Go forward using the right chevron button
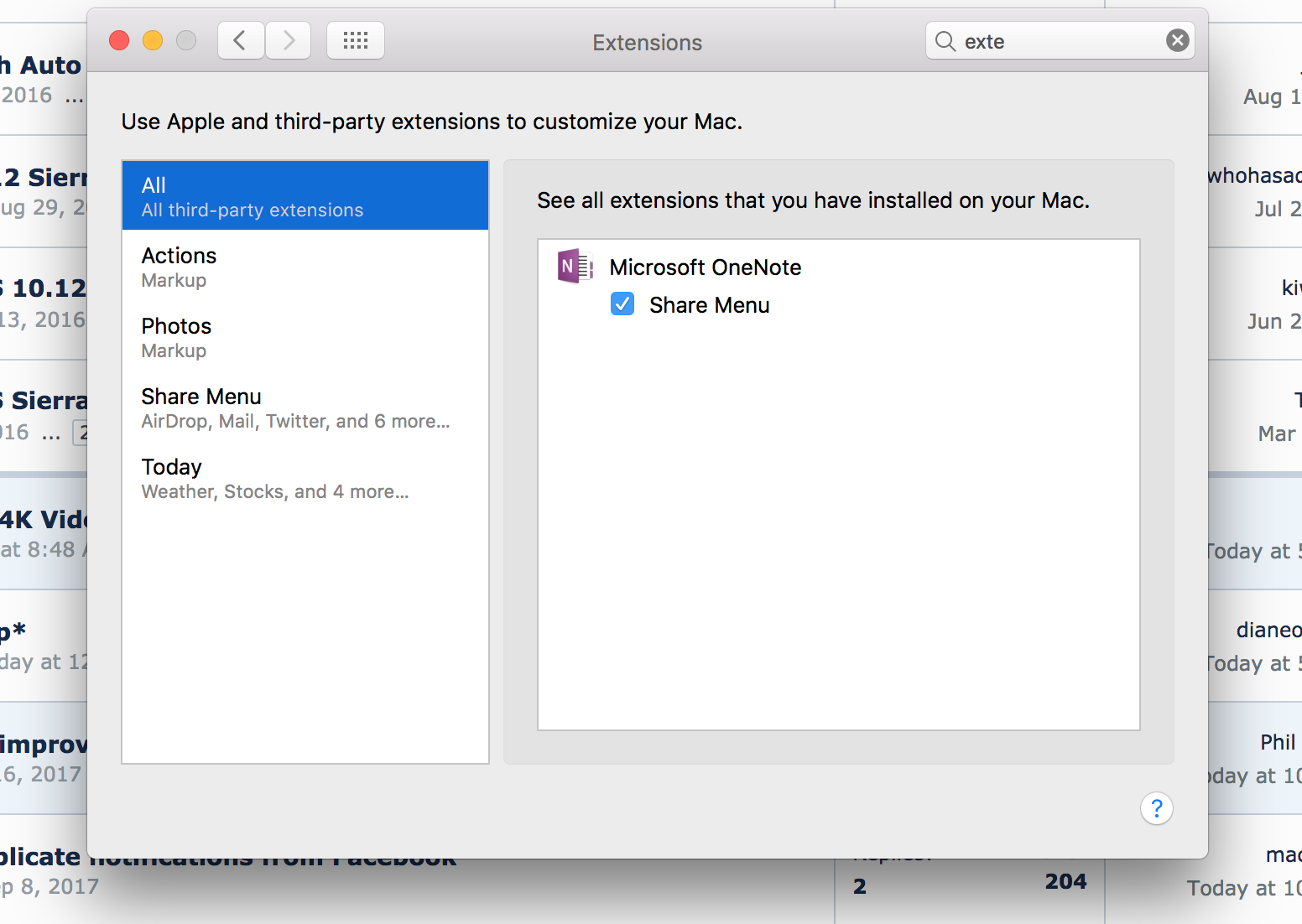1302x924 pixels. pyautogui.click(x=289, y=40)
